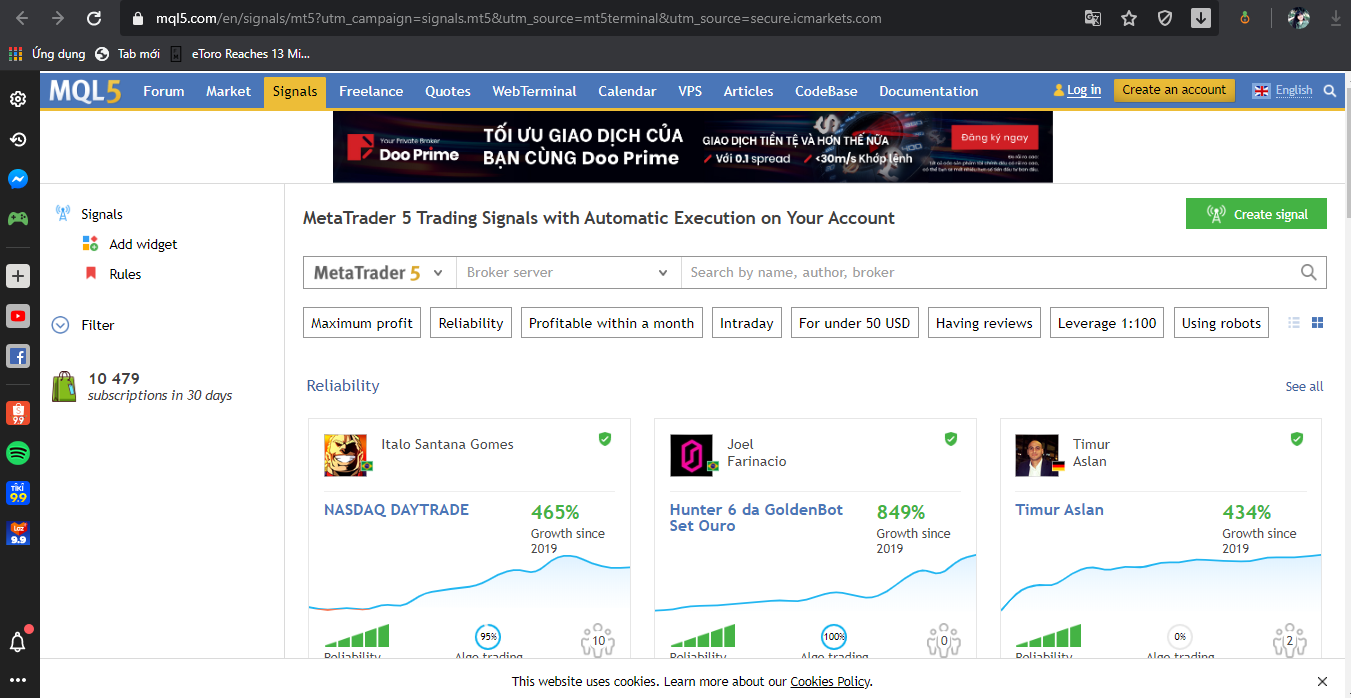Open the Forum tab
1351x698 pixels.
click(164, 91)
